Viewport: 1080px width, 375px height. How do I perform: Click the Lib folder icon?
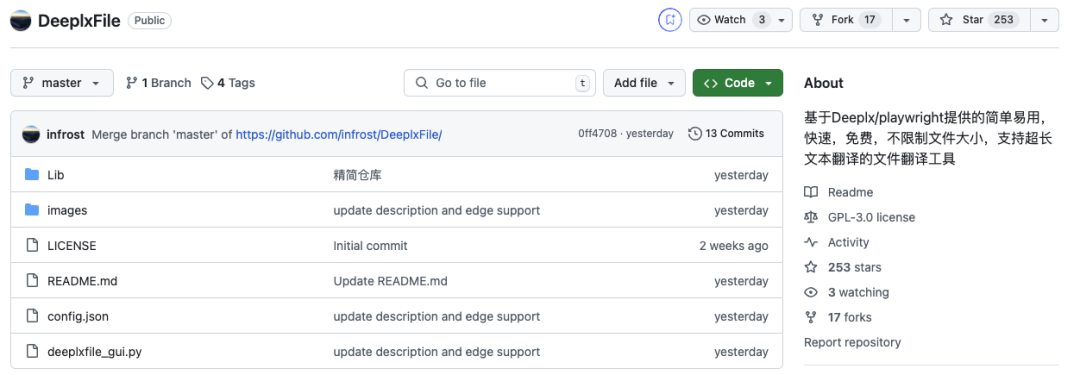tap(32, 174)
